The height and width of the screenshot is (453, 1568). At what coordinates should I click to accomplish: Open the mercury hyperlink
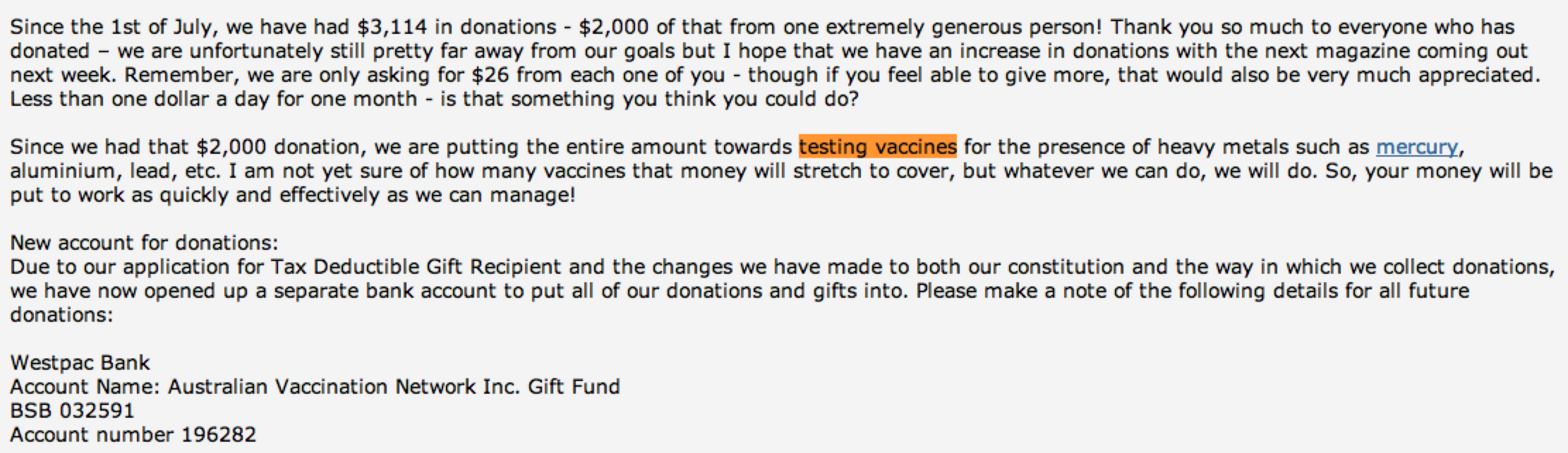pyautogui.click(x=1417, y=147)
